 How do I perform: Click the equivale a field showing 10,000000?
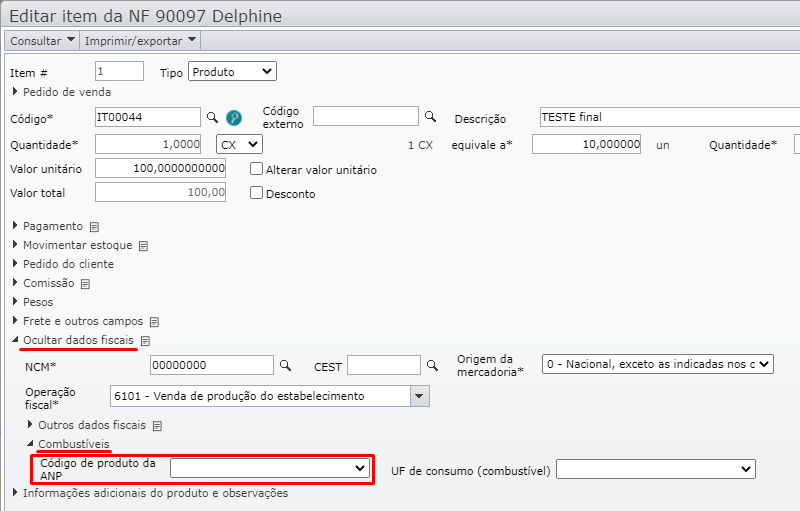pos(586,144)
